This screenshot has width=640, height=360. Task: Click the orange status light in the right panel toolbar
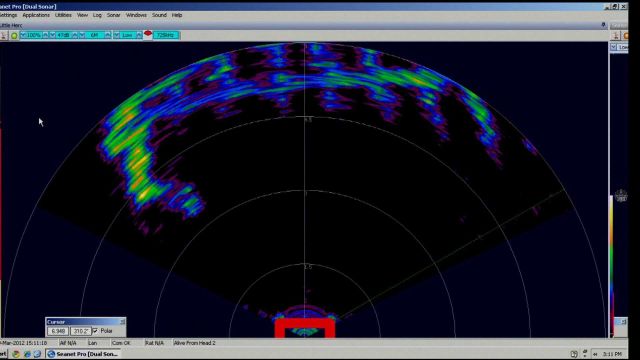[626, 36]
